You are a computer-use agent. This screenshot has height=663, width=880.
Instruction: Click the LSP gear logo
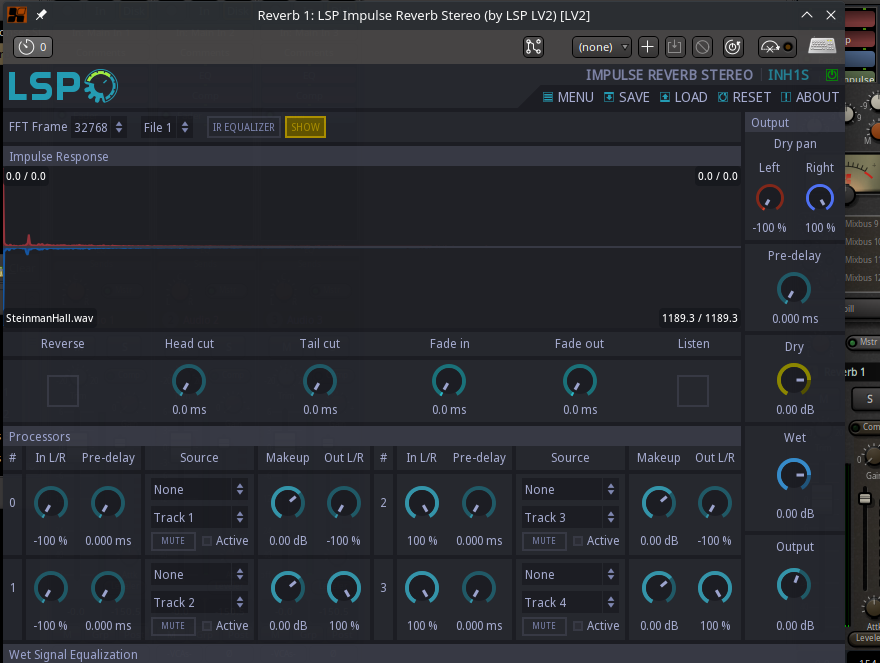(63, 86)
